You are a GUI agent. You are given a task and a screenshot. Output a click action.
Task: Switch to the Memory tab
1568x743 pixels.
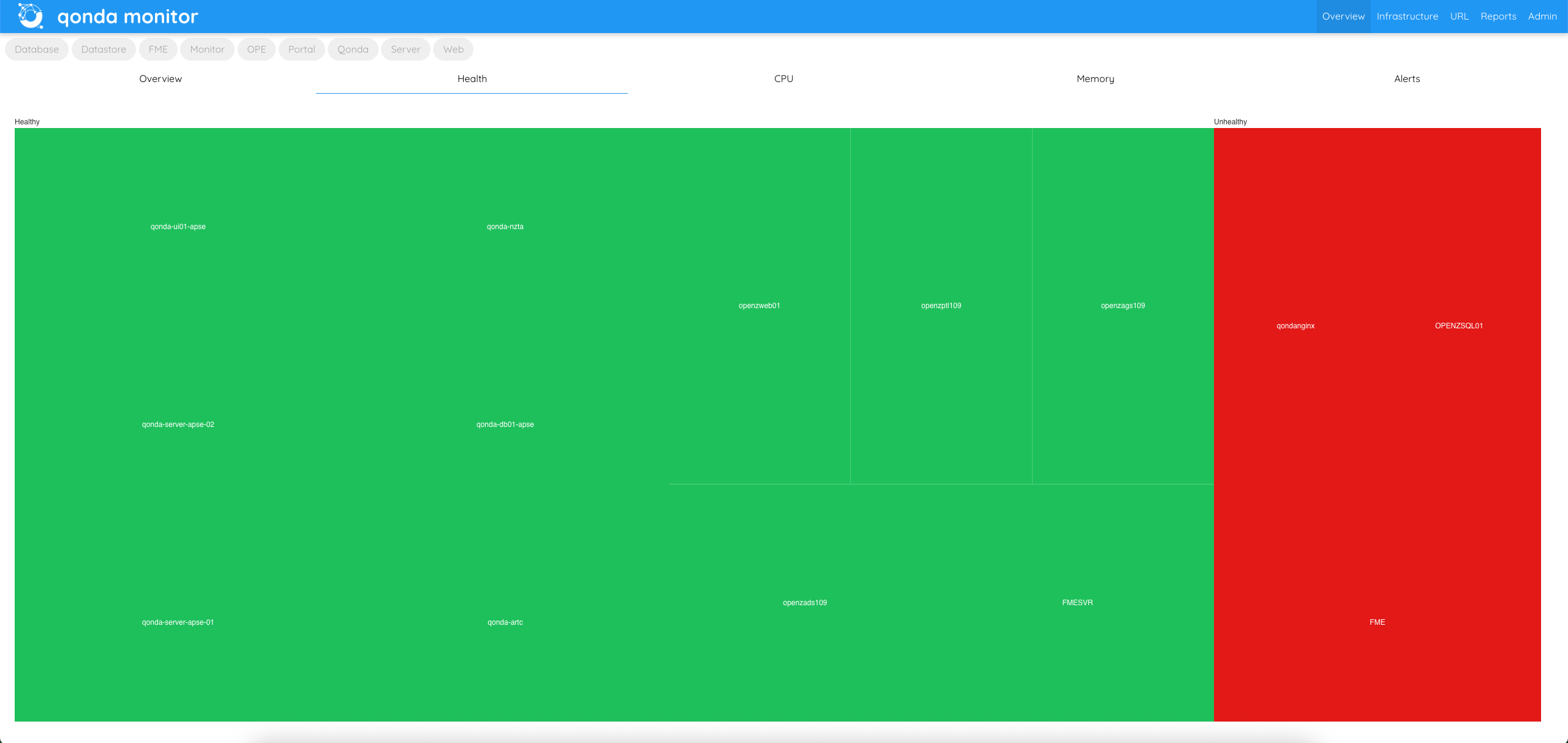[x=1095, y=78]
